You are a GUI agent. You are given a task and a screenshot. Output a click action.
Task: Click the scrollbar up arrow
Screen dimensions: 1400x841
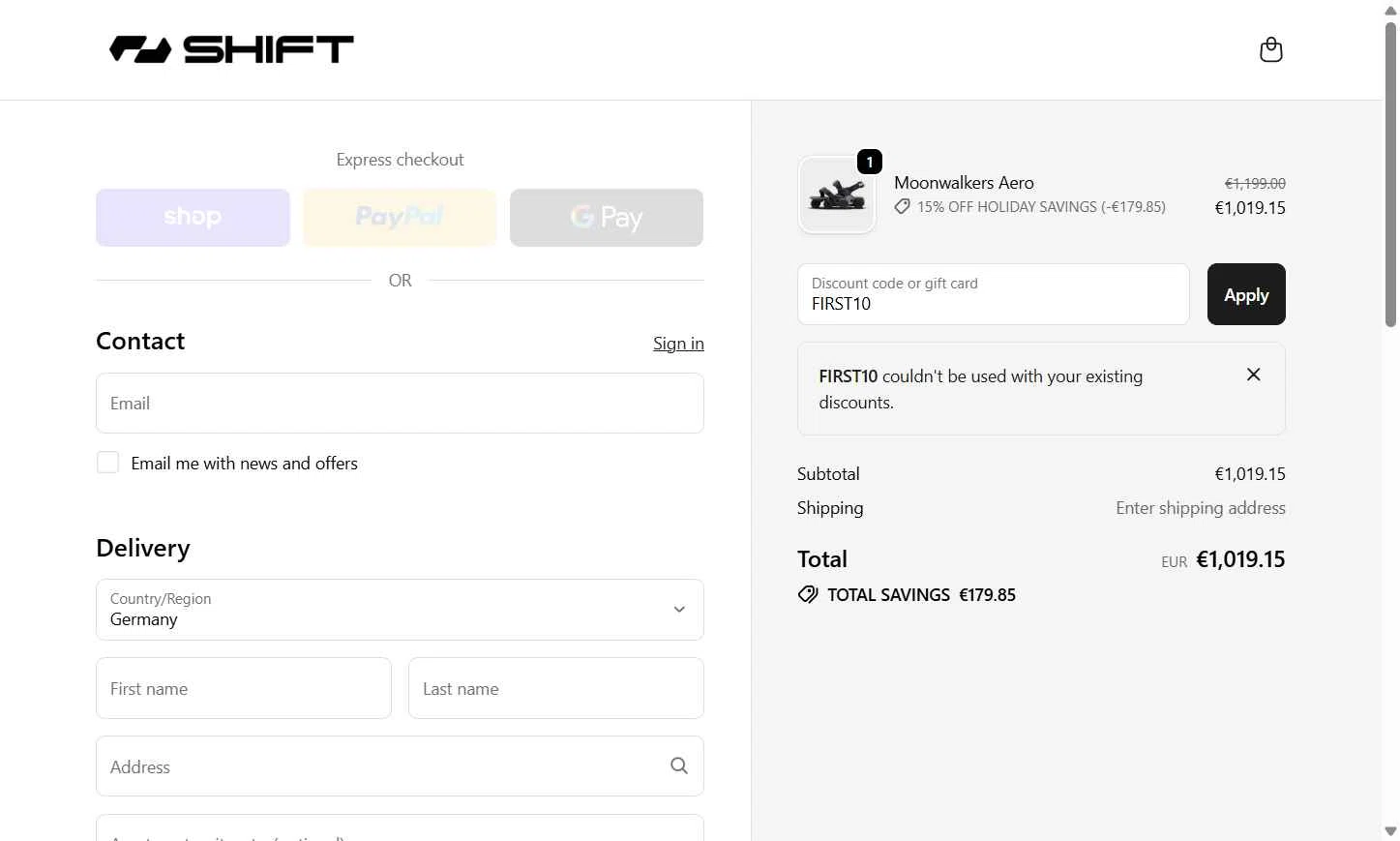pos(1390,10)
